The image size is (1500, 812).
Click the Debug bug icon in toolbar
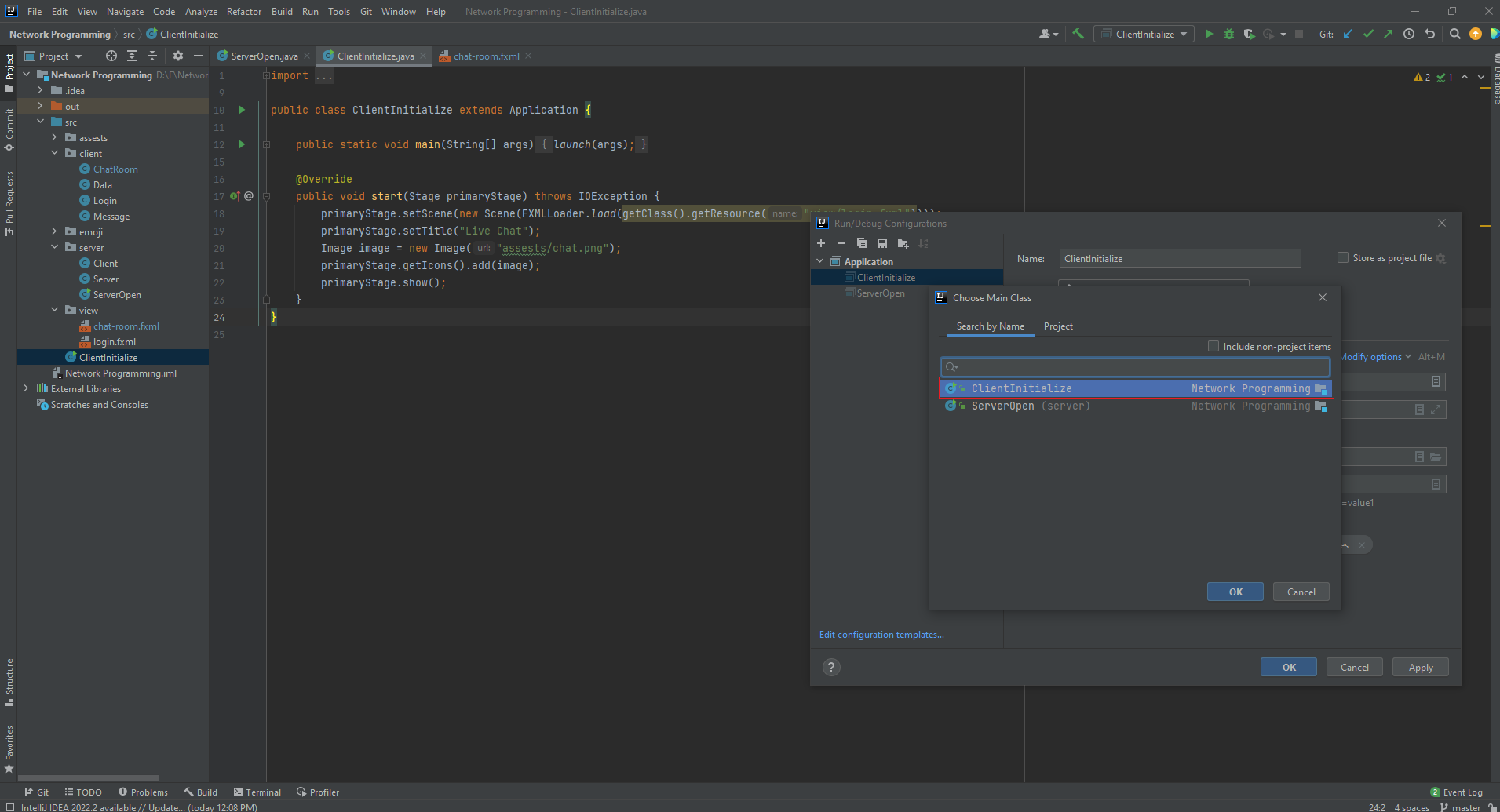[x=1229, y=34]
